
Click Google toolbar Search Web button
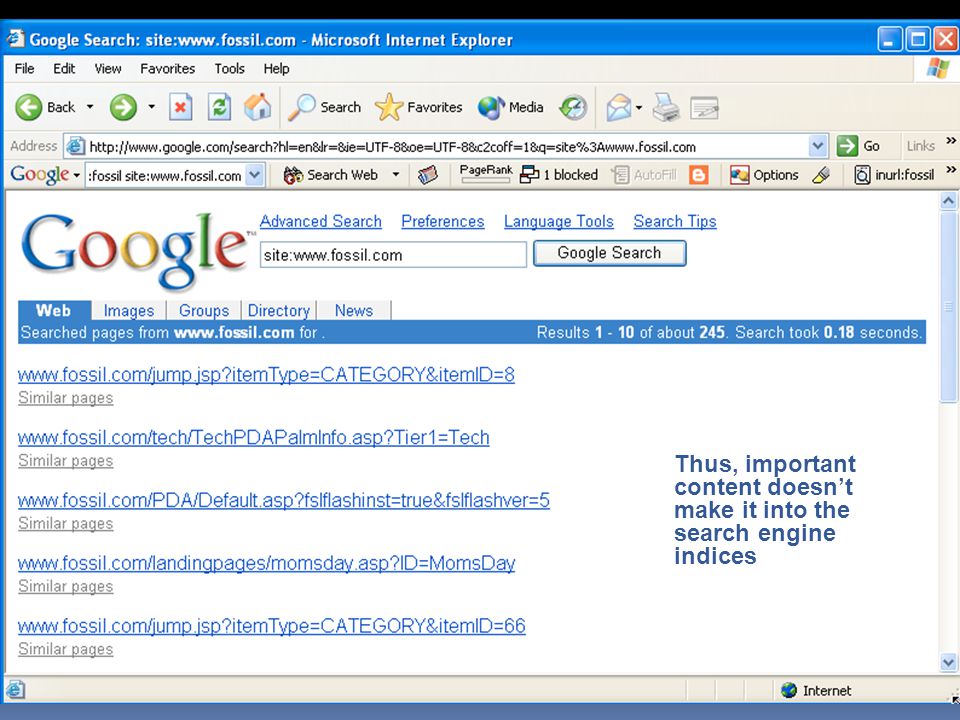[x=330, y=175]
